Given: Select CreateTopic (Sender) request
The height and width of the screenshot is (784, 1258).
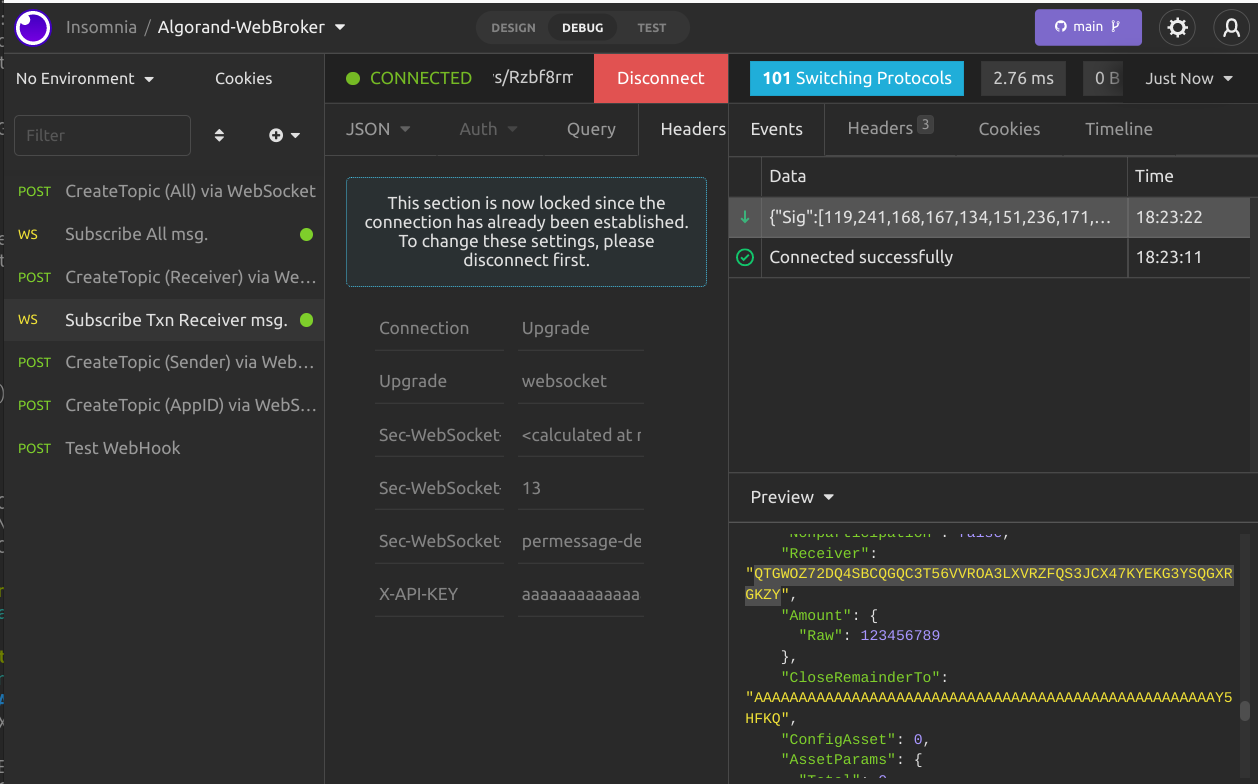Looking at the screenshot, I should point(164,362).
